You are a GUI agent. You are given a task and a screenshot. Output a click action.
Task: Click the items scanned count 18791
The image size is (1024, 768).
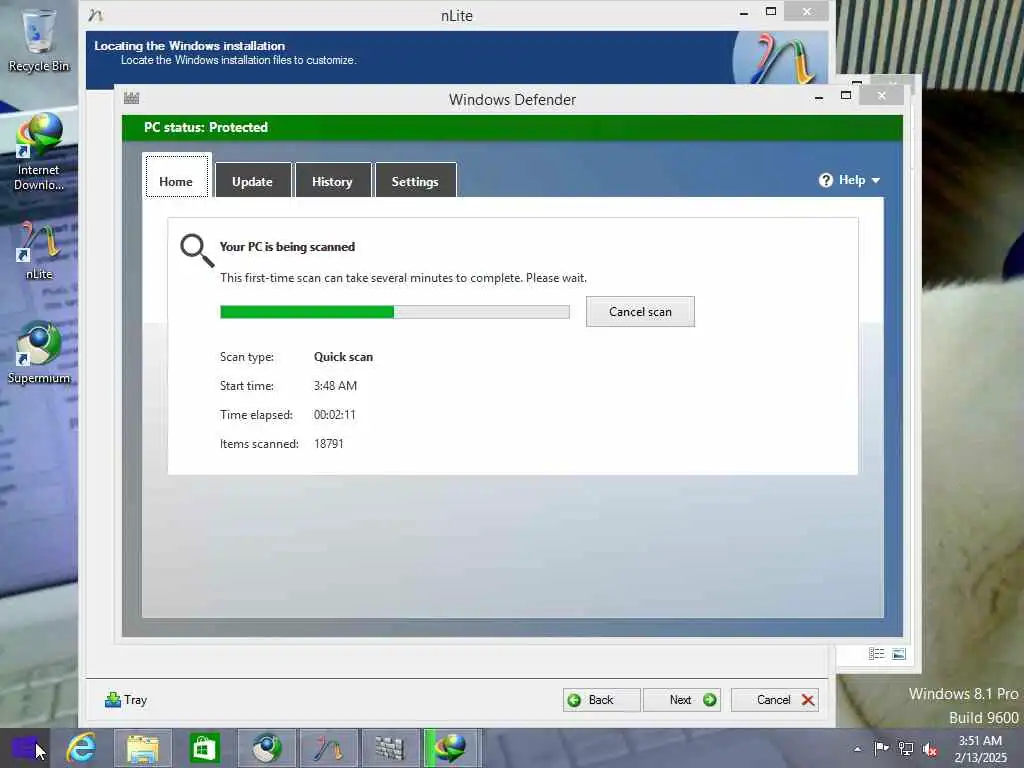pyautogui.click(x=328, y=443)
